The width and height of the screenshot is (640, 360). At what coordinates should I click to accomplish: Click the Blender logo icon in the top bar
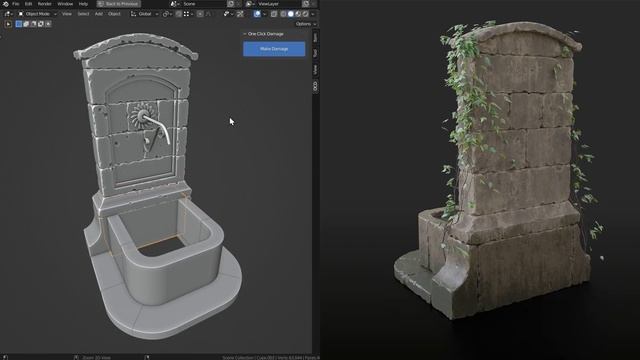pyautogui.click(x=6, y=4)
